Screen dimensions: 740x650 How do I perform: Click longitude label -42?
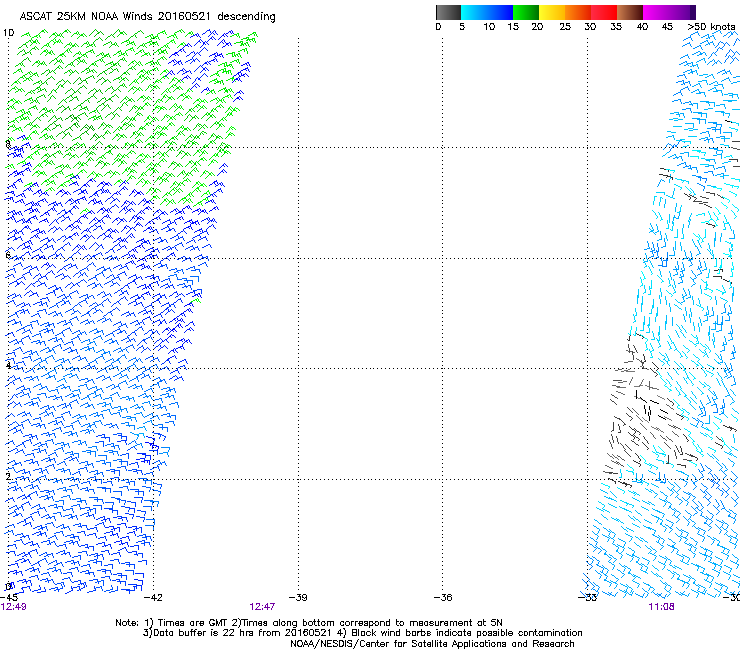pos(153,597)
